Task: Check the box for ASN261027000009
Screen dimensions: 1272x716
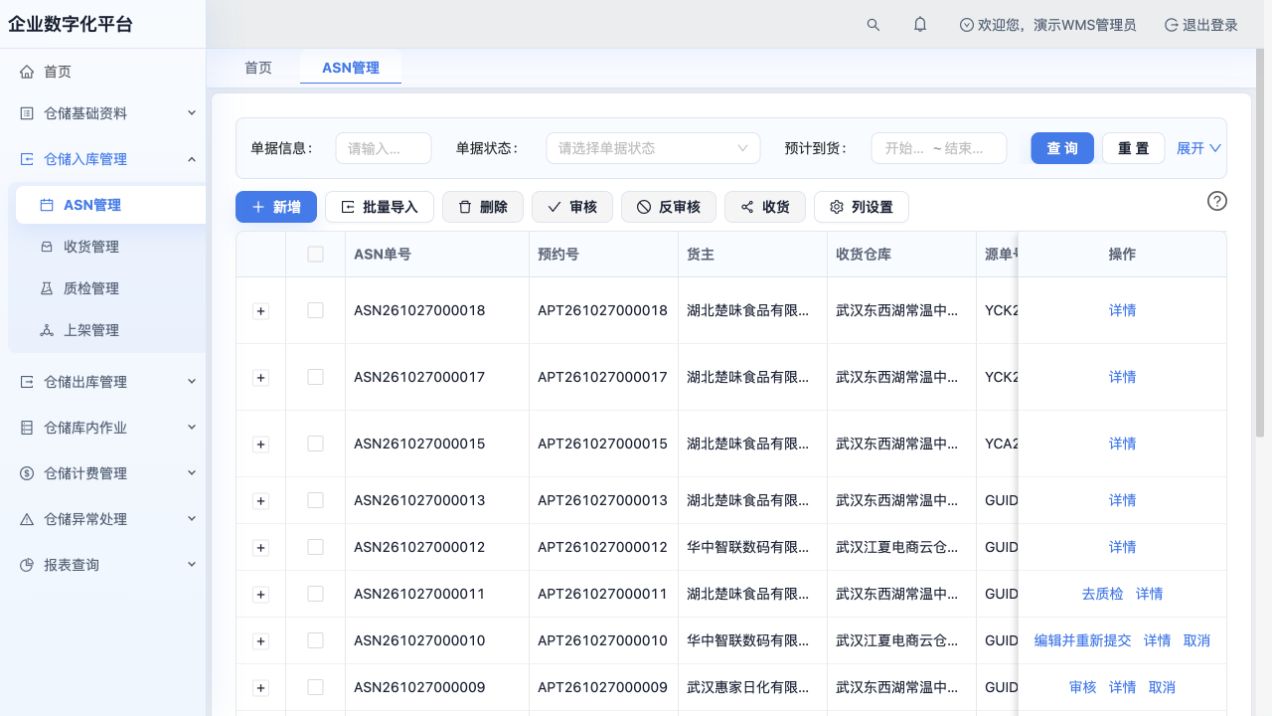Action: point(315,687)
